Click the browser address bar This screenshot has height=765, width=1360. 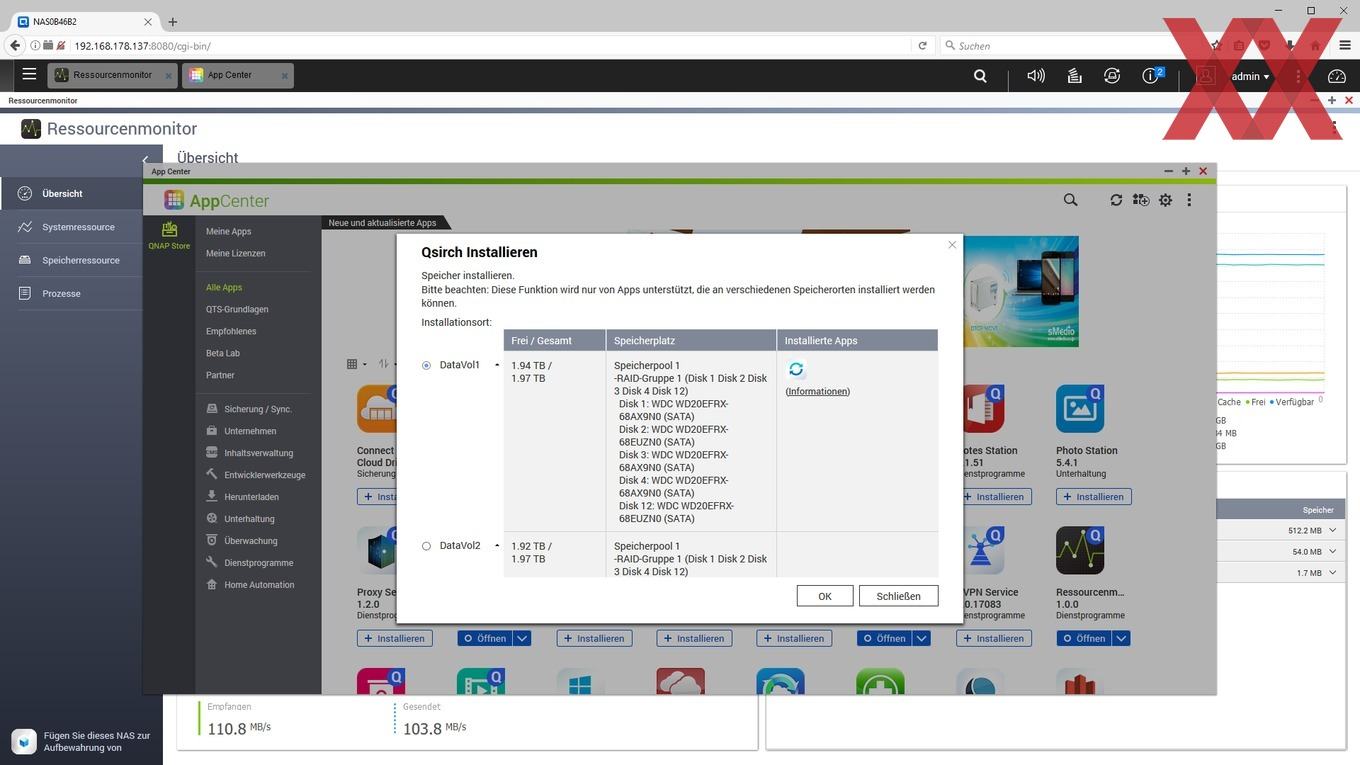click(490, 45)
